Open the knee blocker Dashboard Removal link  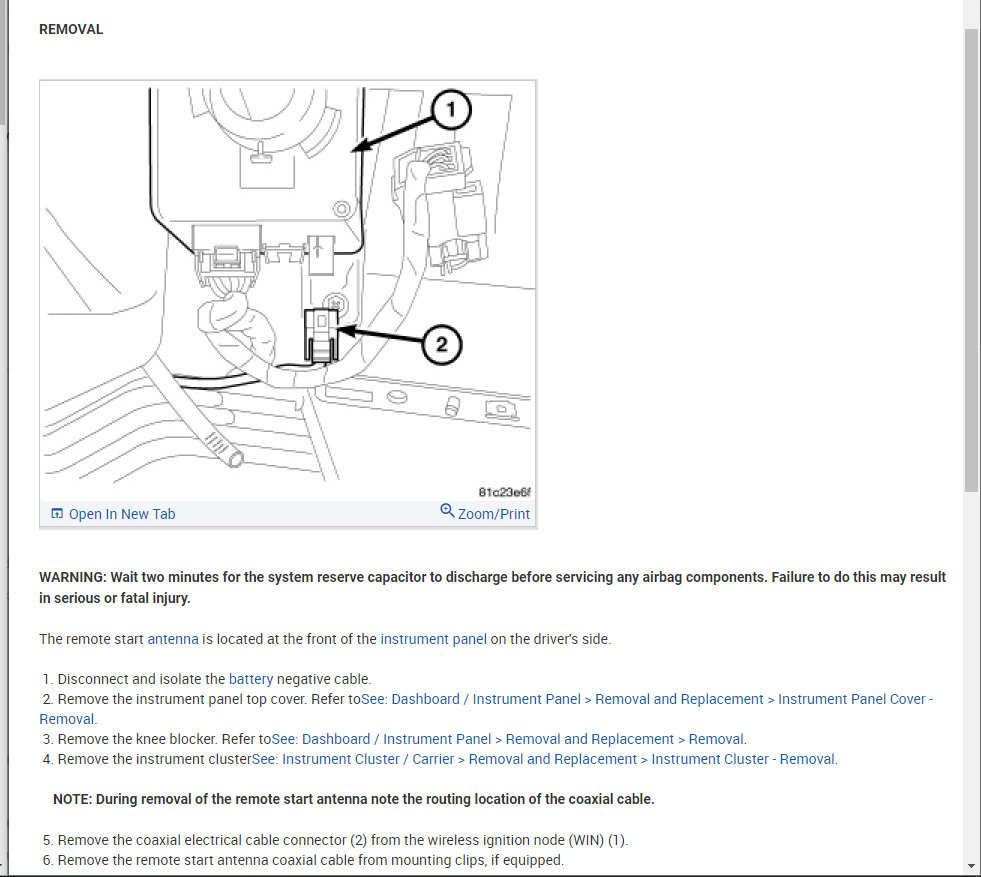508,739
